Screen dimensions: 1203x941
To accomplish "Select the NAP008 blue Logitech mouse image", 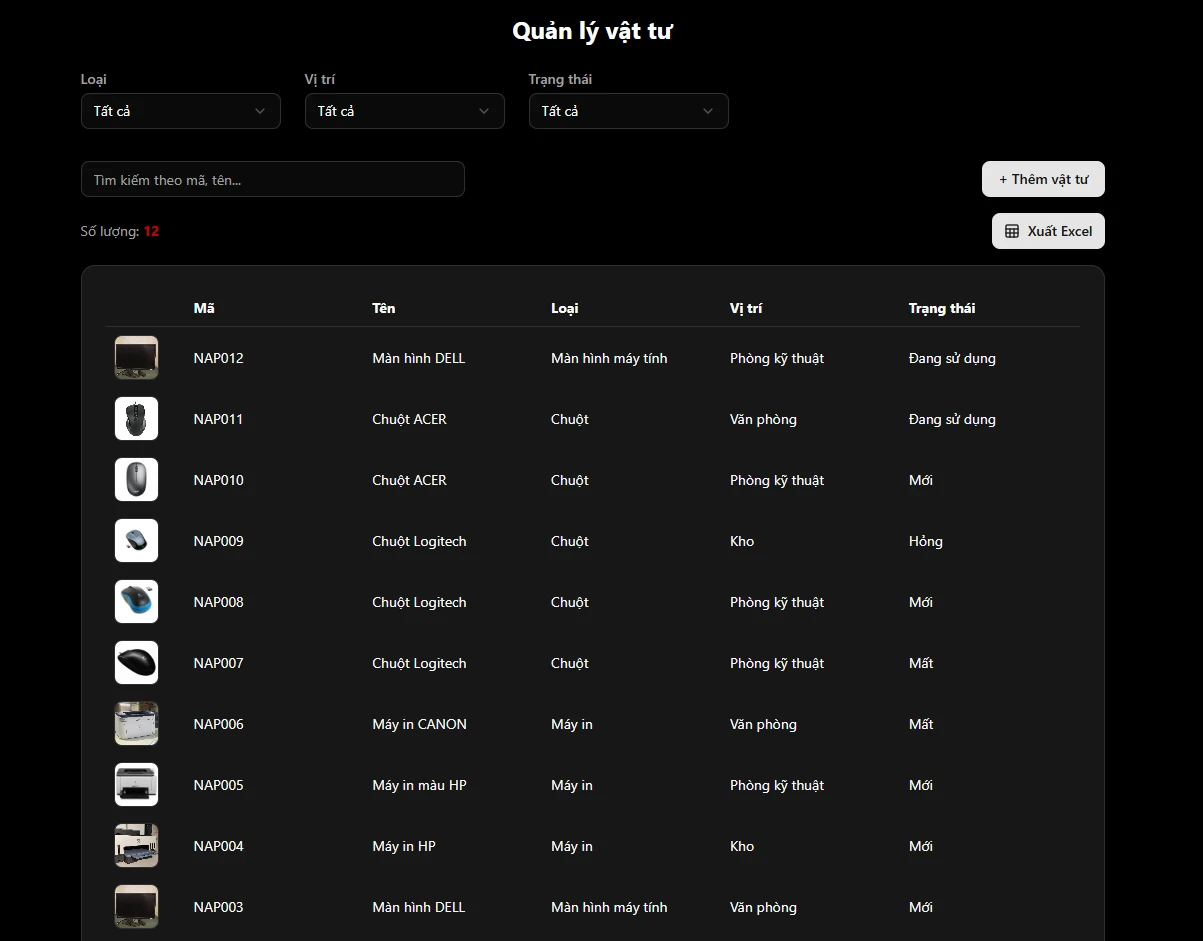I will tap(136, 602).
